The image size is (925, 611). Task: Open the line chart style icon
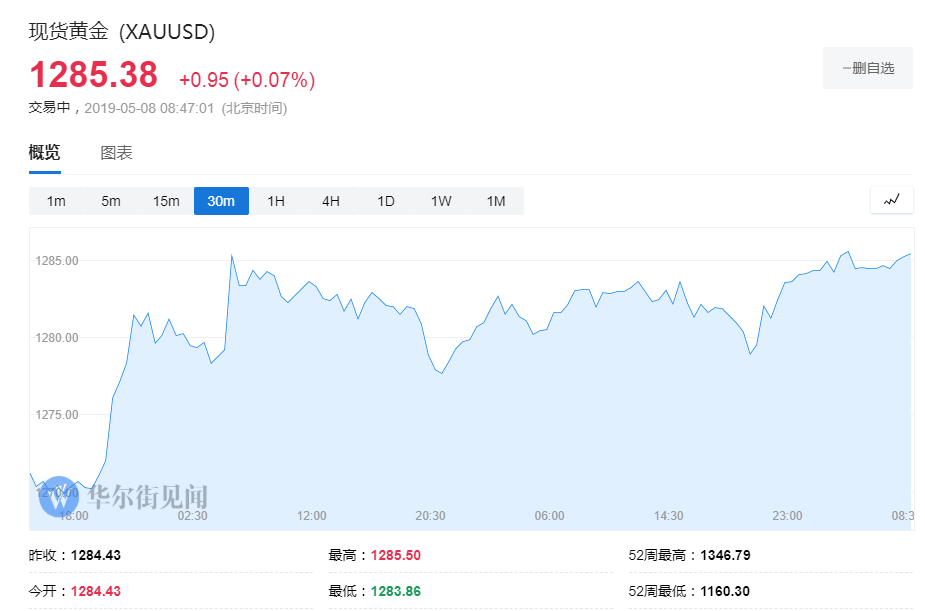(890, 200)
